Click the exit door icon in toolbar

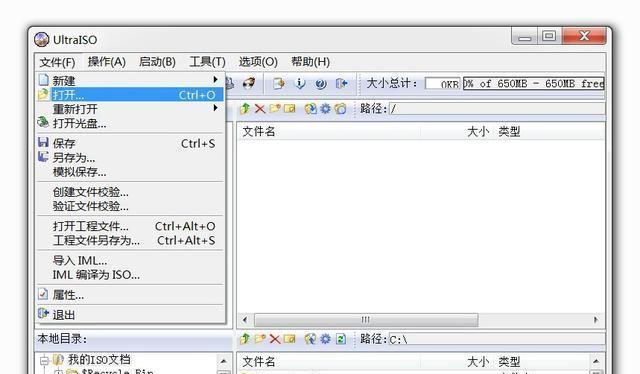tap(341, 84)
